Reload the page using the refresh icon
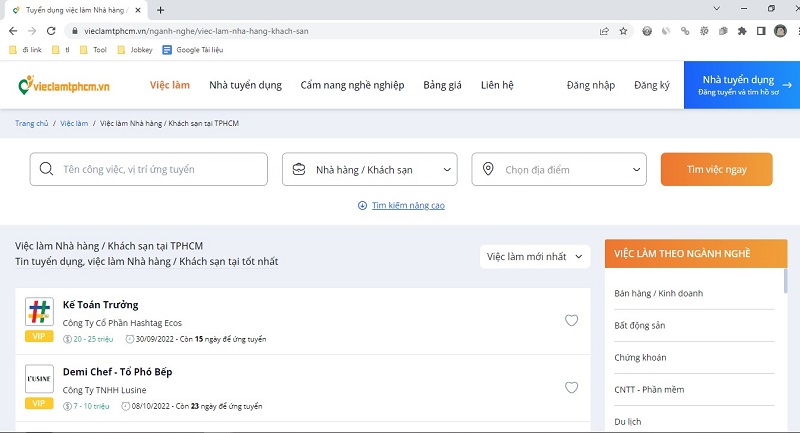 pyautogui.click(x=51, y=31)
